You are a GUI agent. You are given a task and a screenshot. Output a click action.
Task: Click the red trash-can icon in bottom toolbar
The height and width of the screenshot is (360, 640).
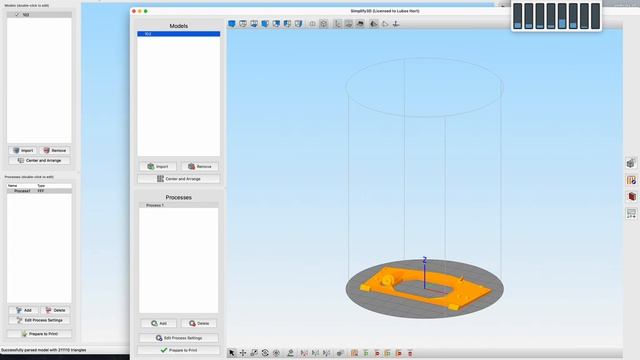coord(410,353)
